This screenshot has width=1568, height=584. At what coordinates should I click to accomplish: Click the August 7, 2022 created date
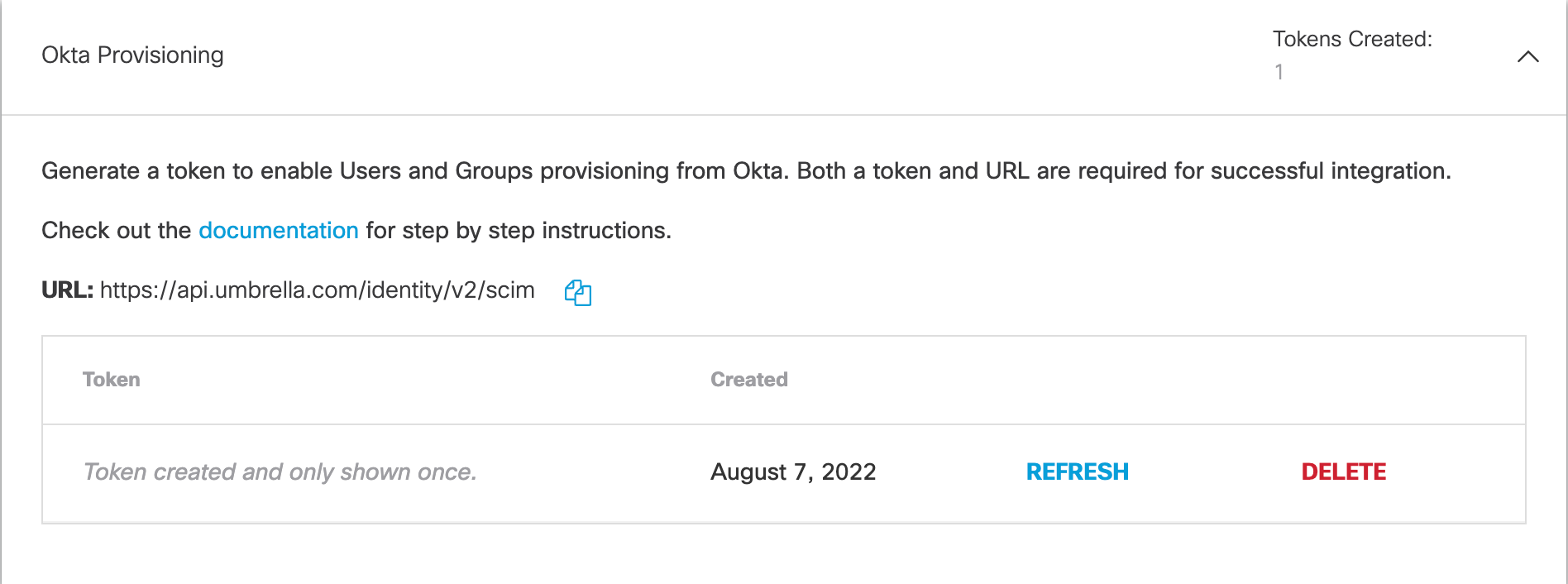point(792,472)
